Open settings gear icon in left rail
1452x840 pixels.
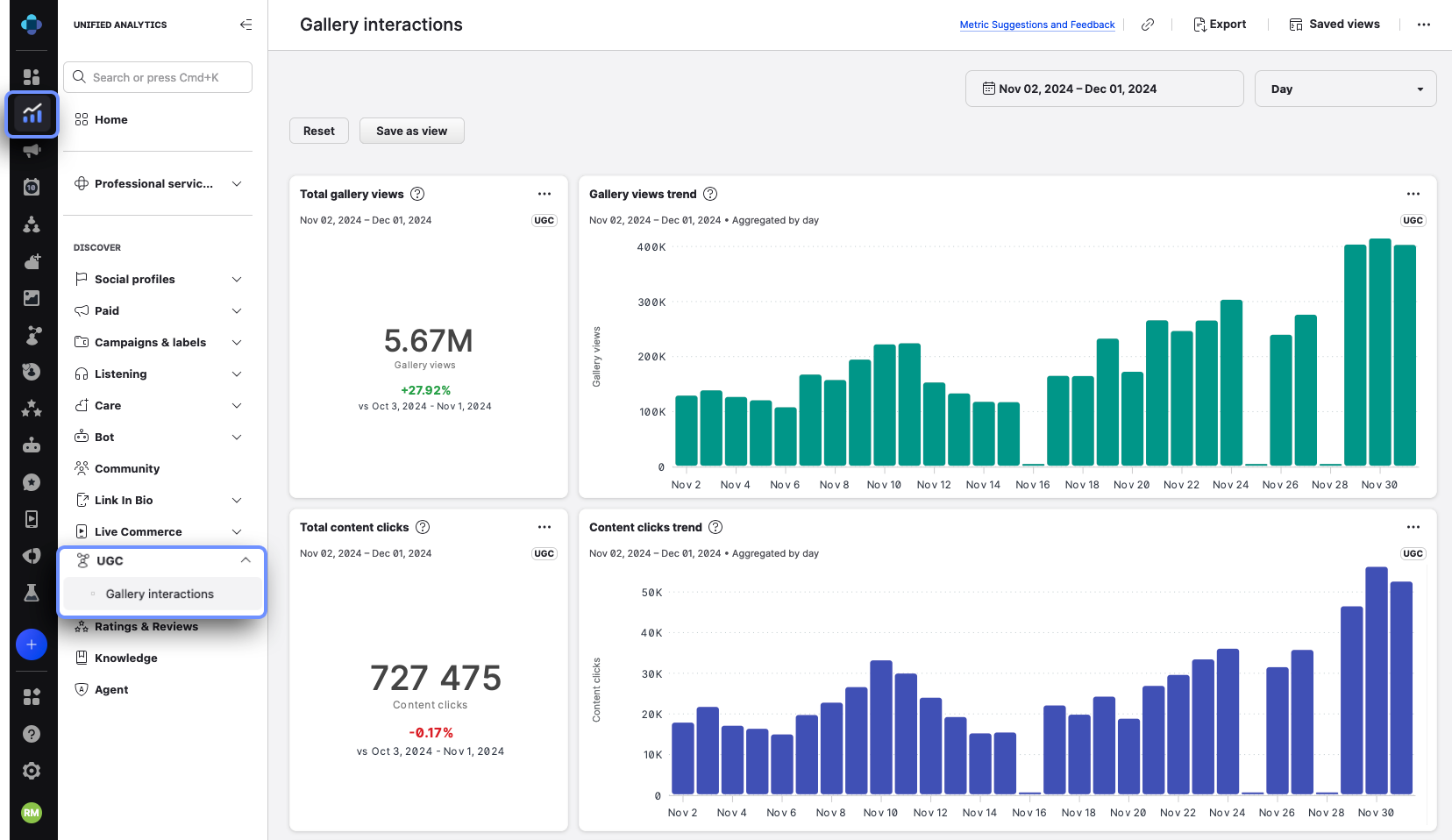(32, 771)
